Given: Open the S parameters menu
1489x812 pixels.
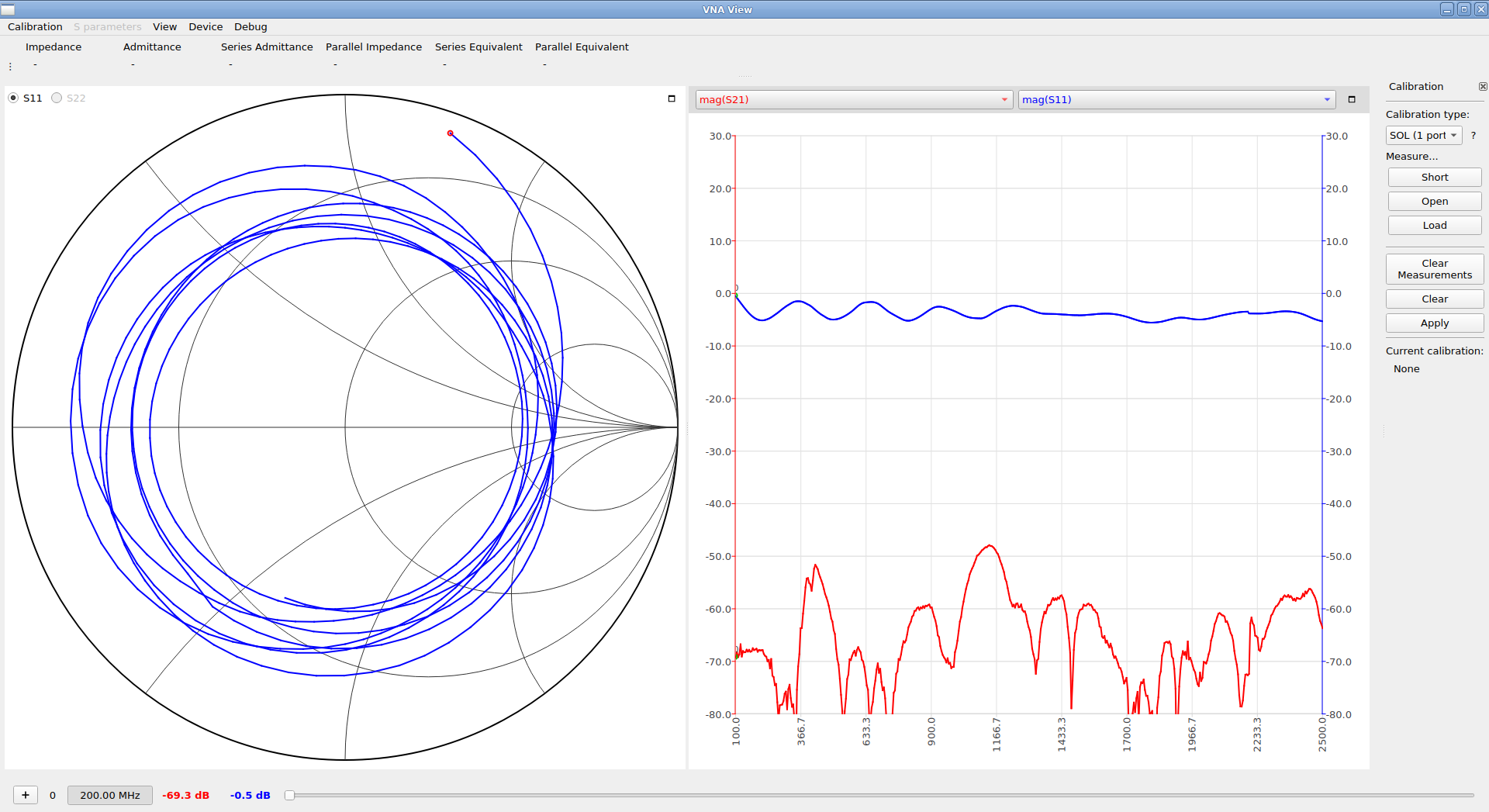Looking at the screenshot, I should tap(108, 26).
